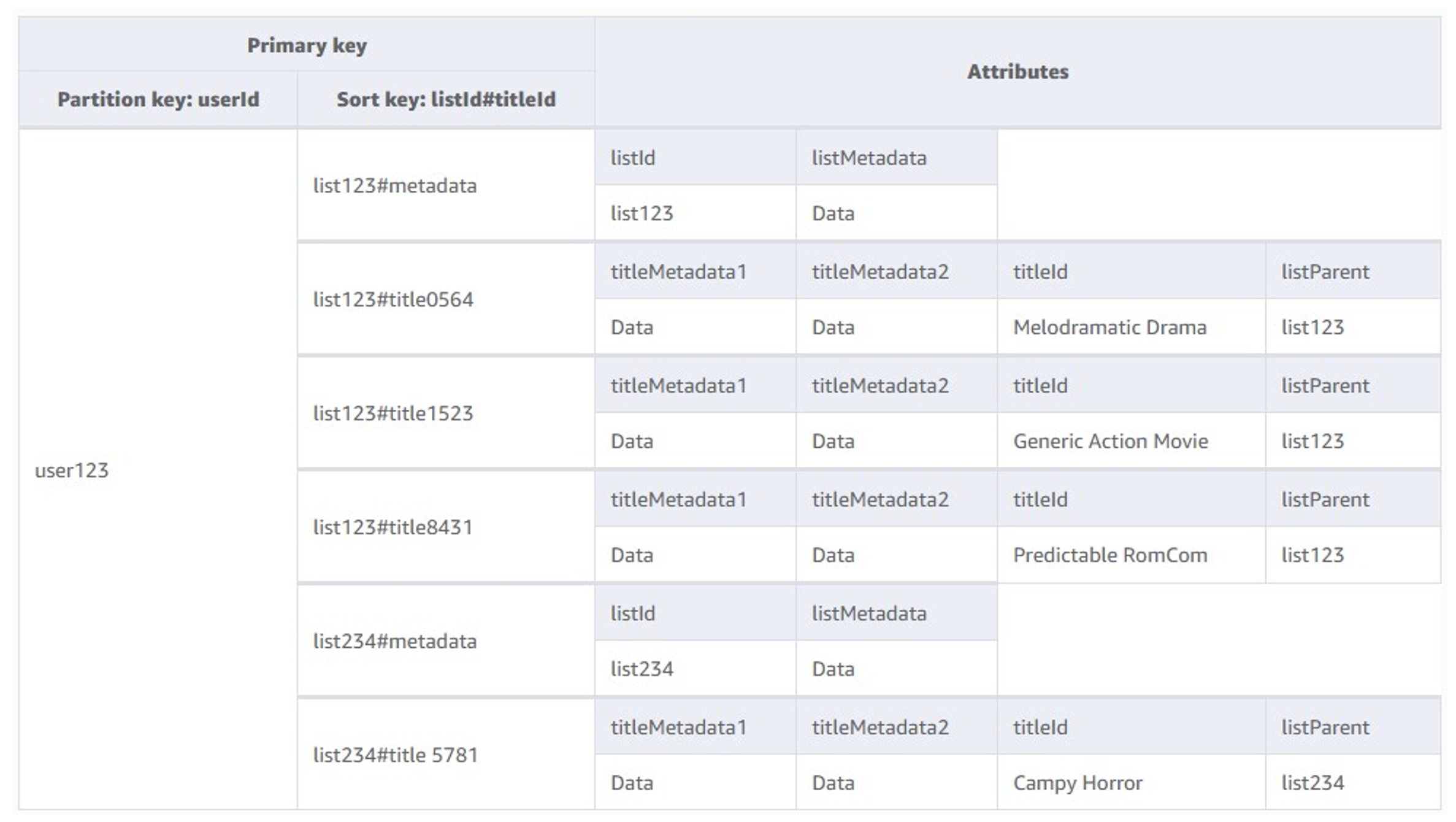Click listParent label in the title0564 row

[1325, 272]
